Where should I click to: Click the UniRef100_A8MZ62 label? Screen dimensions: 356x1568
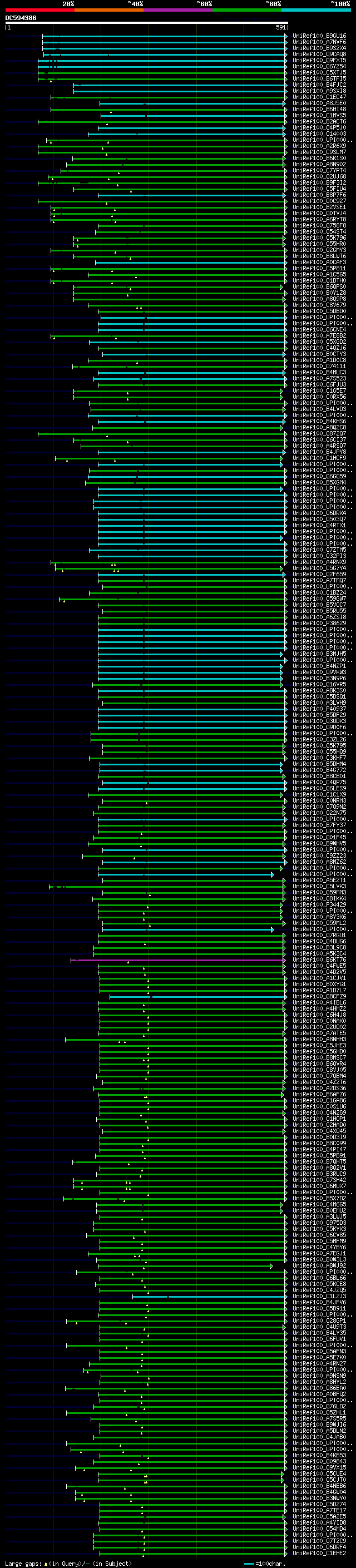[x=319, y=862]
